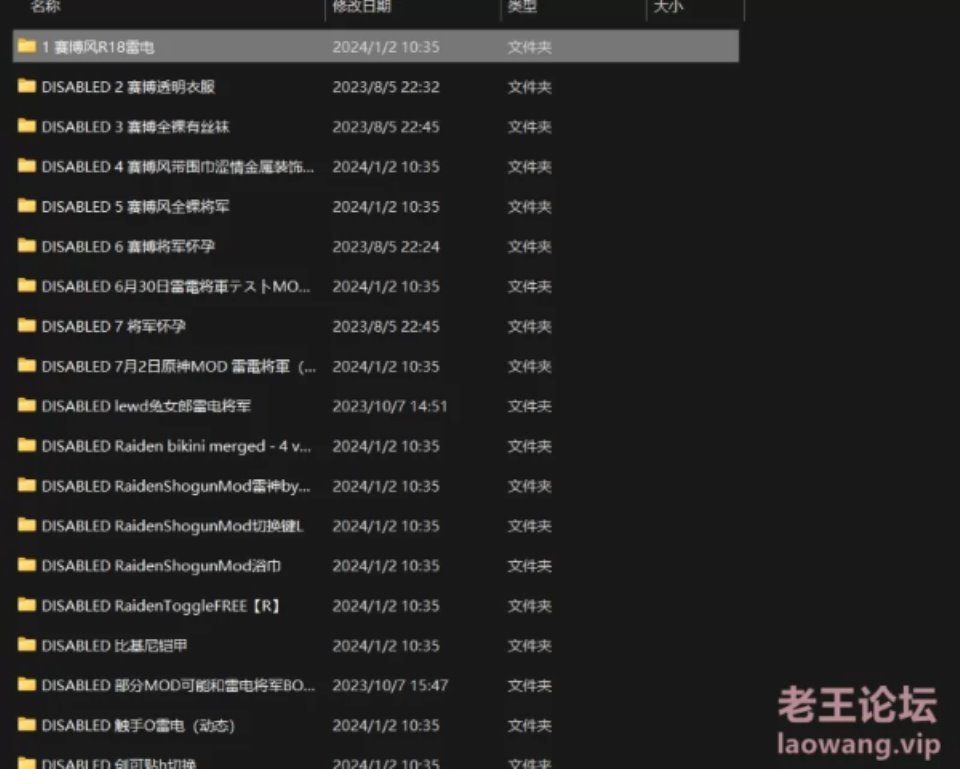Click the date '2023/8/5 22:24'

pos(386,247)
